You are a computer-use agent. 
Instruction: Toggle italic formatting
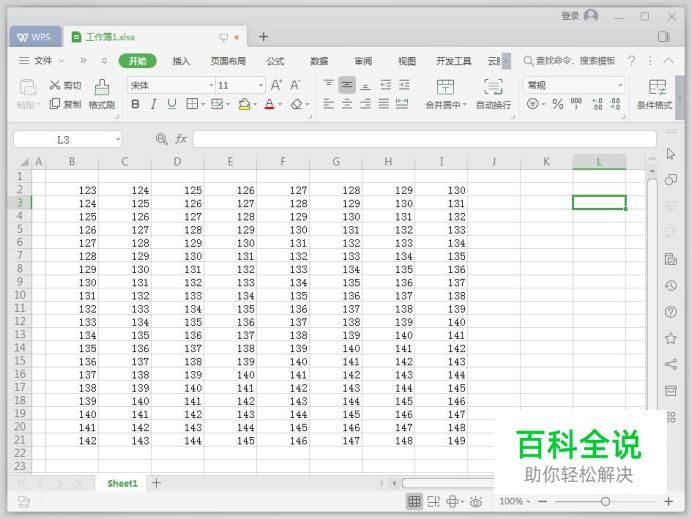point(154,104)
